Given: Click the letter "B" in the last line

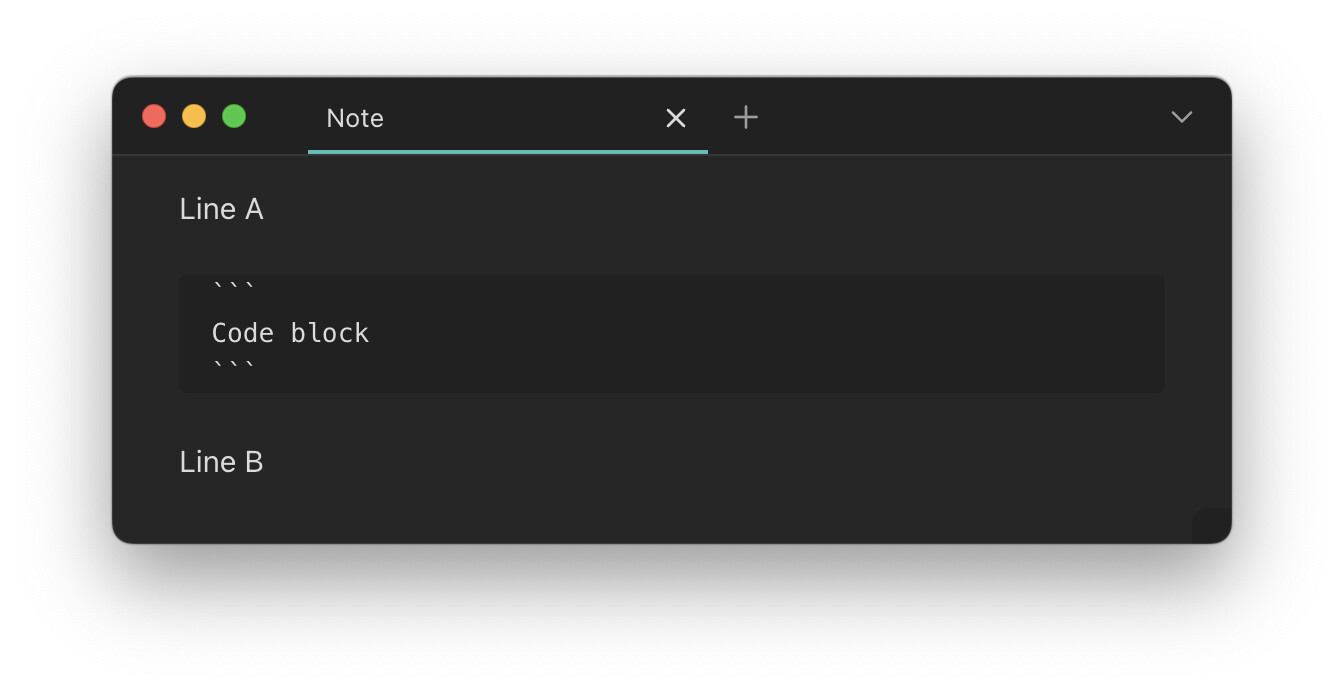Looking at the screenshot, I should 254,462.
